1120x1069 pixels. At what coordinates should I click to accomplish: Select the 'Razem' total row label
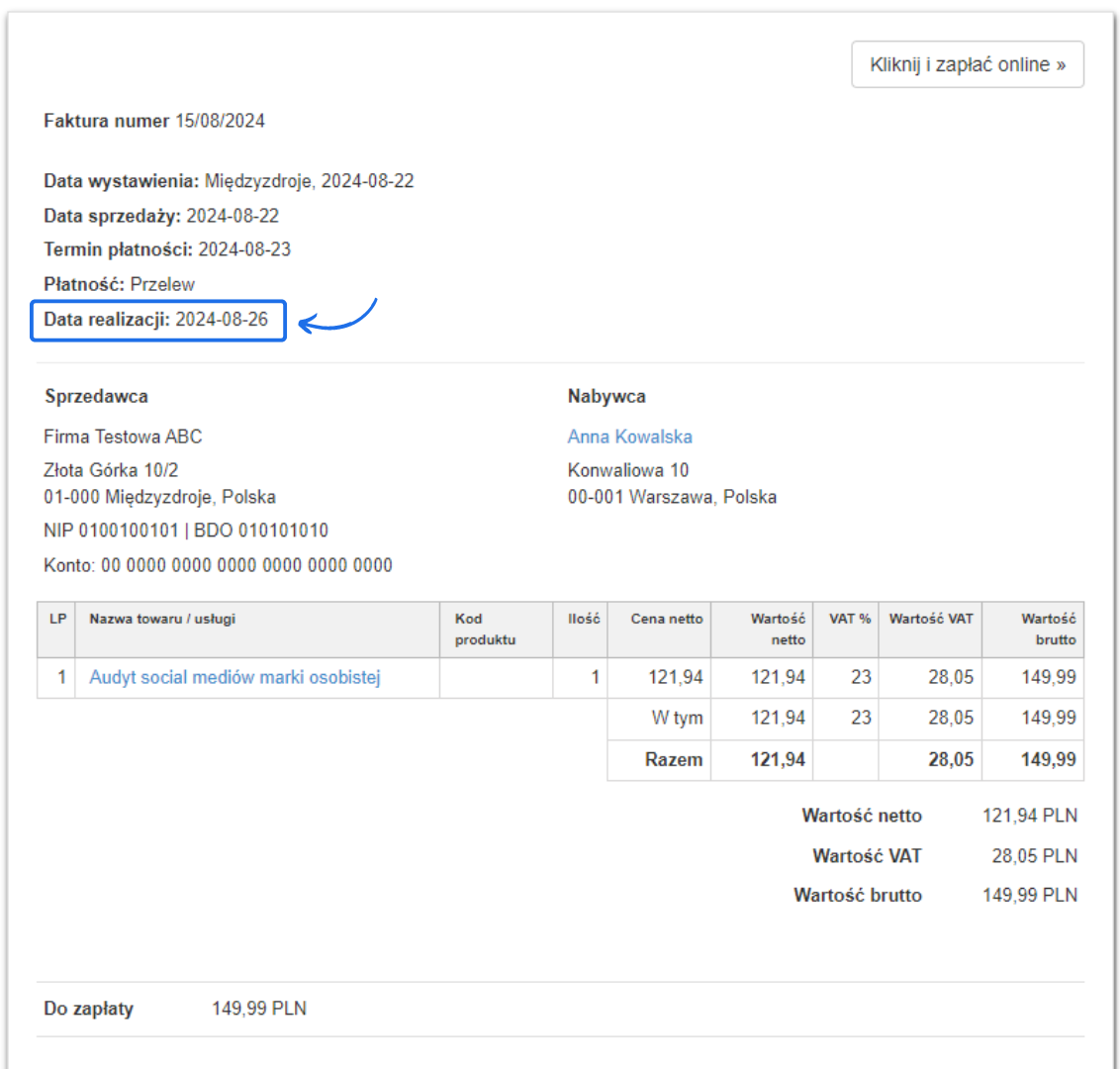tap(673, 760)
